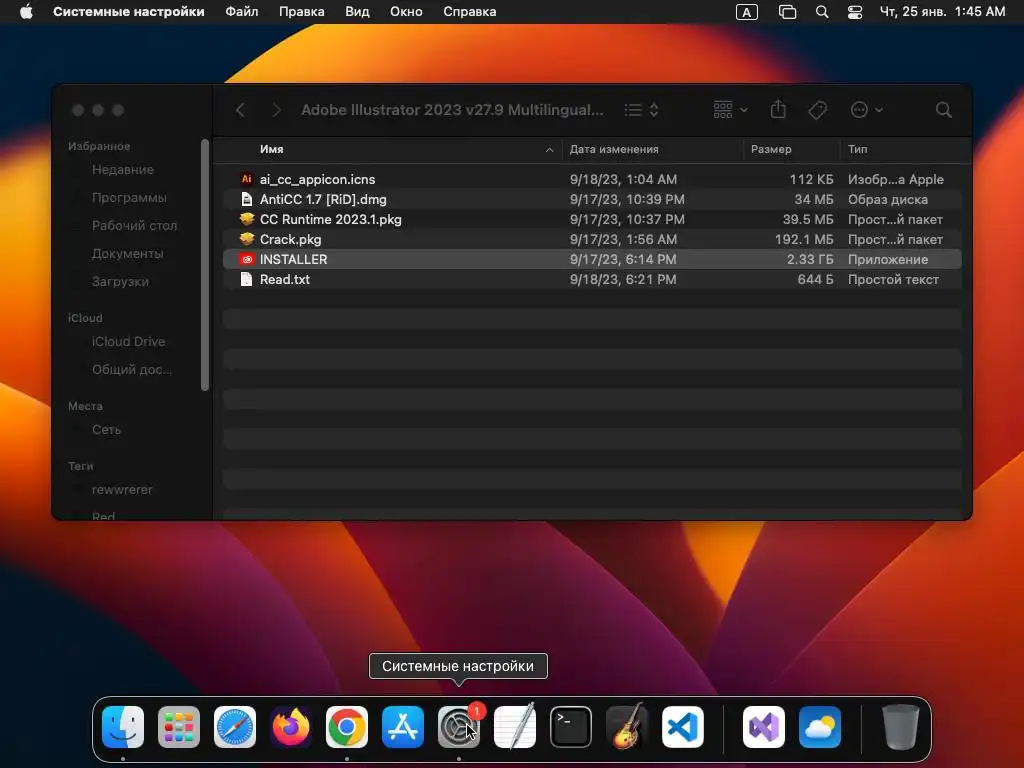Open Сеть in Finder sidebar
Viewport: 1024px width, 768px height.
click(106, 430)
